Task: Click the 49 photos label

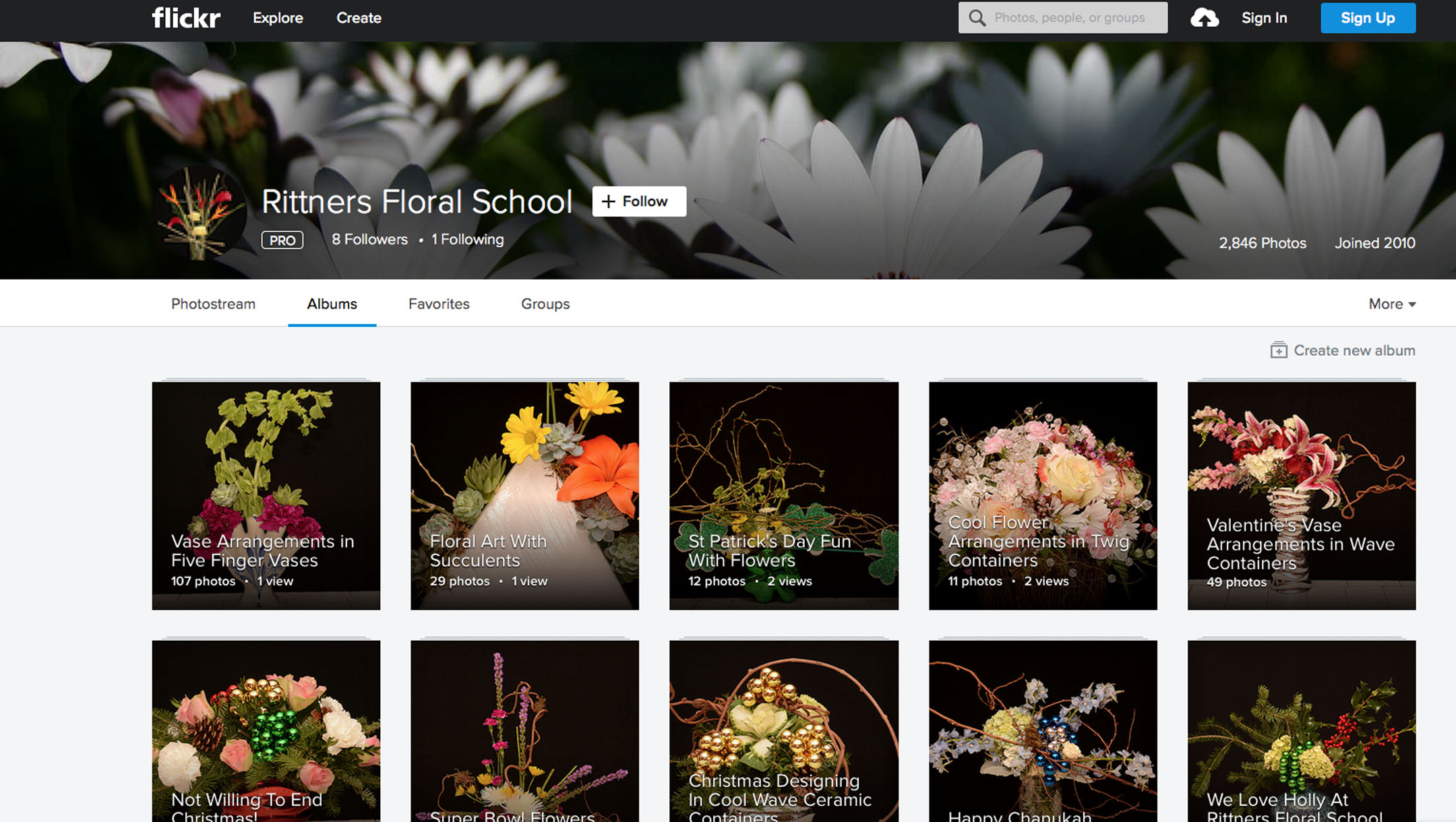Action: click(1236, 582)
